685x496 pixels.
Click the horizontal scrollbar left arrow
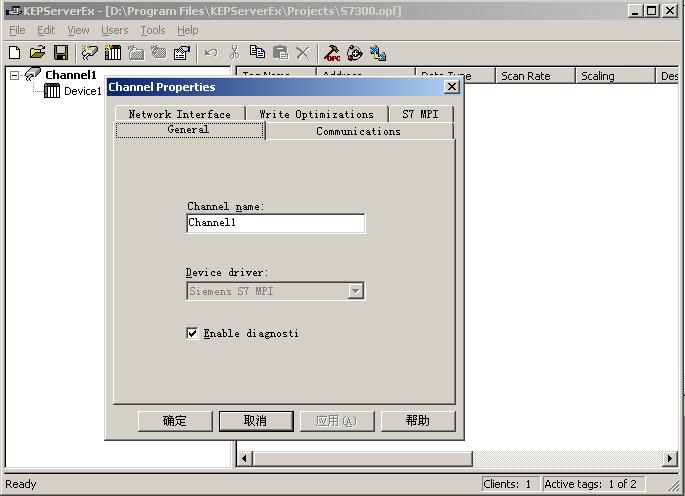(x=244, y=459)
